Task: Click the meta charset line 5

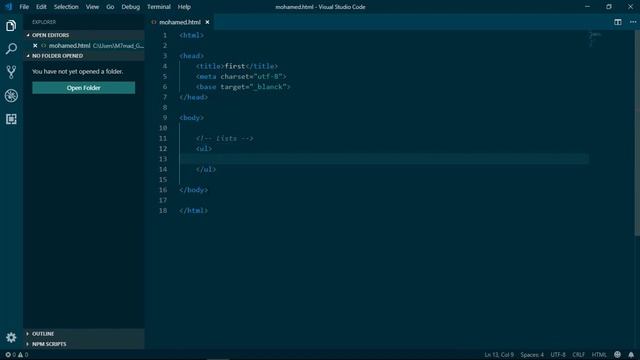Action: pyautogui.click(x=241, y=76)
